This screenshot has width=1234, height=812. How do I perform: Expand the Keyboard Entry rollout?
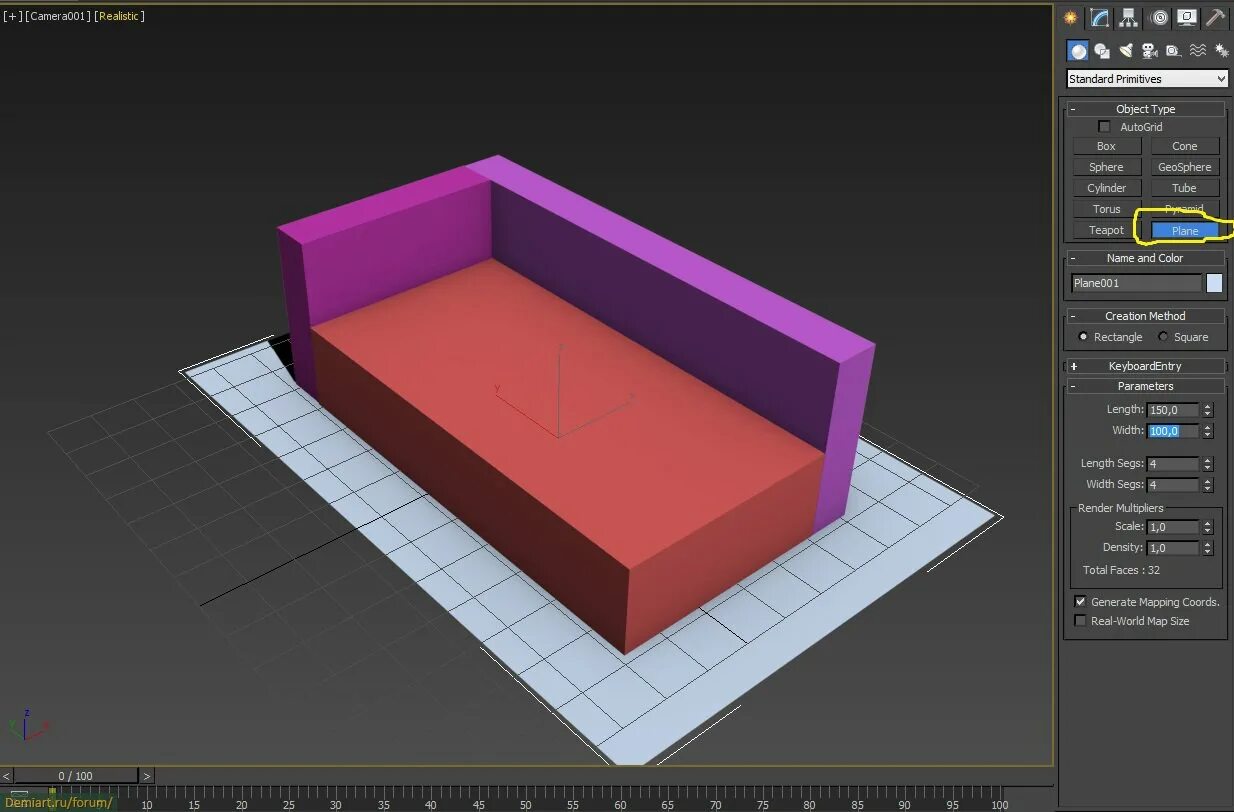[x=1145, y=365]
